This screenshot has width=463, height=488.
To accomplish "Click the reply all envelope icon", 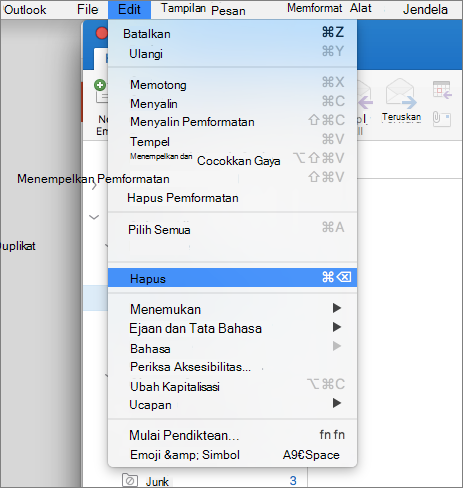I will click(x=365, y=97).
